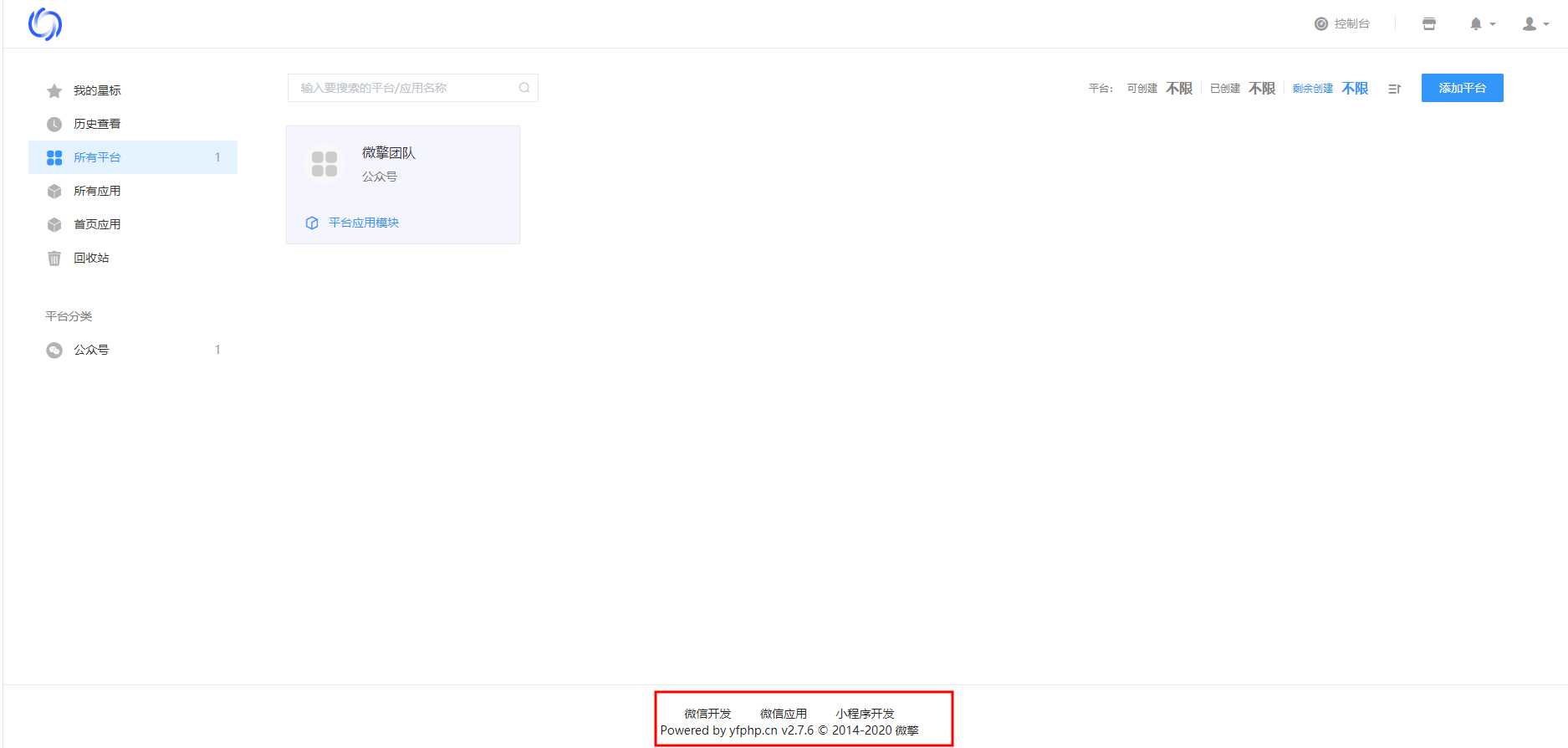Image resolution: width=1568 pixels, height=748 pixels.
Task: Open the 小程序开发 footer link
Action: (865, 714)
